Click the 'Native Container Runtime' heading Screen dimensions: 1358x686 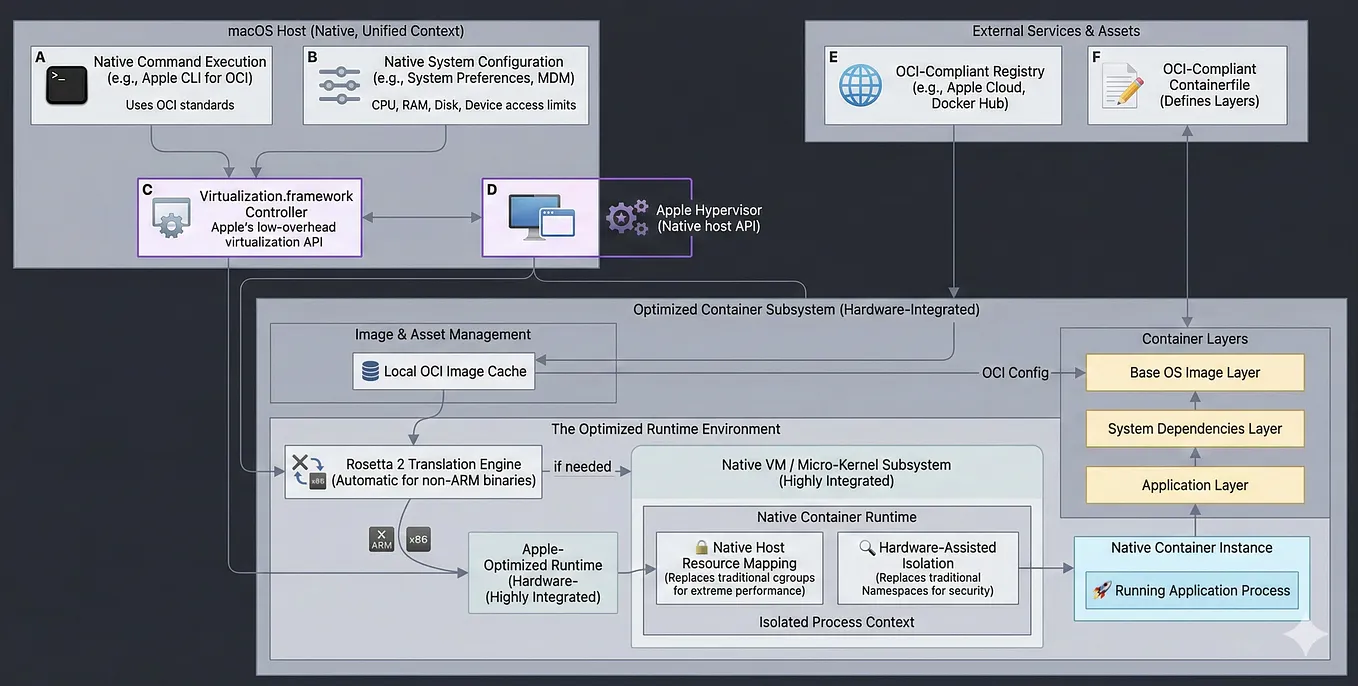837,517
